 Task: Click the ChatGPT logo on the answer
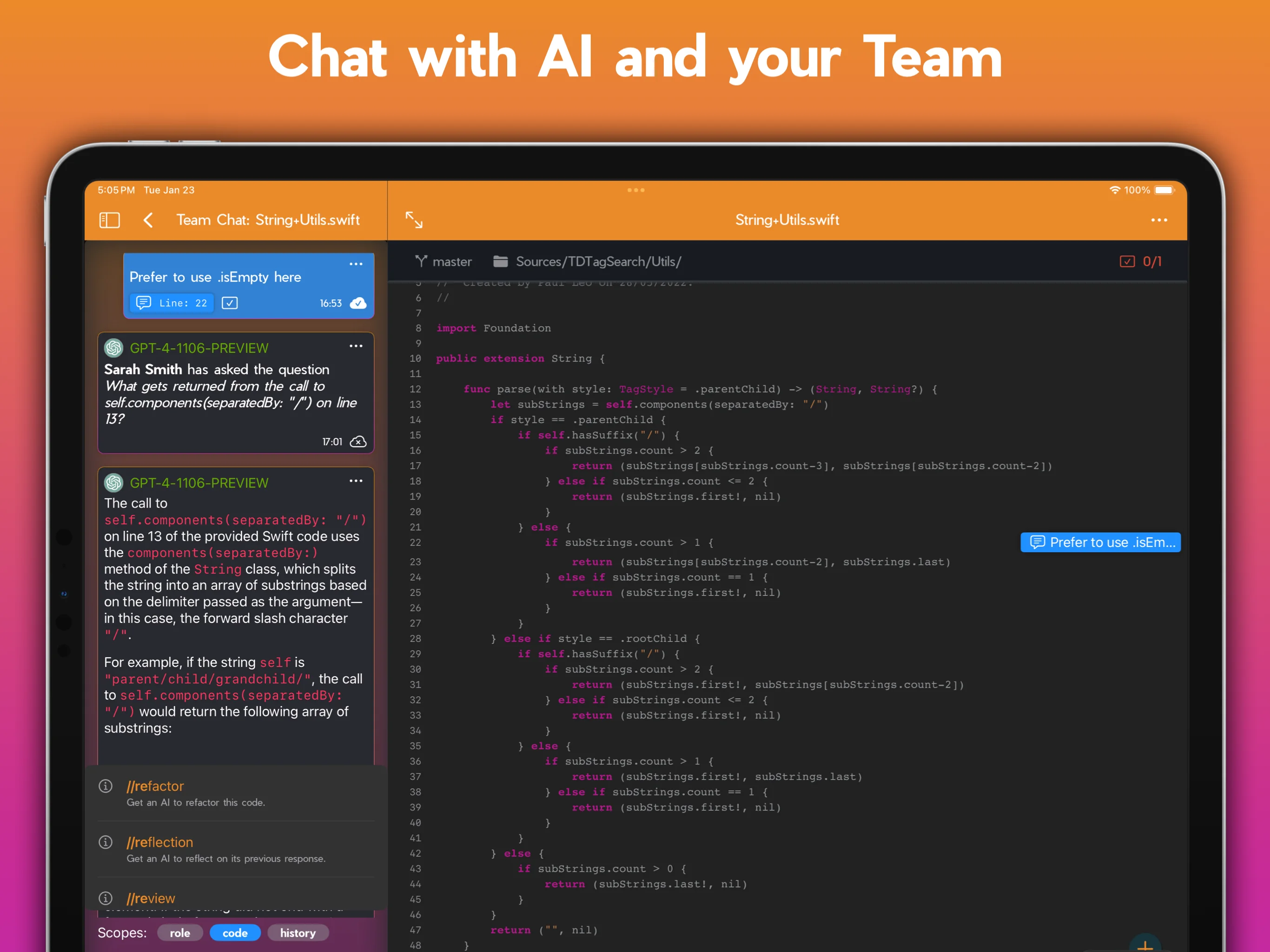tap(114, 483)
